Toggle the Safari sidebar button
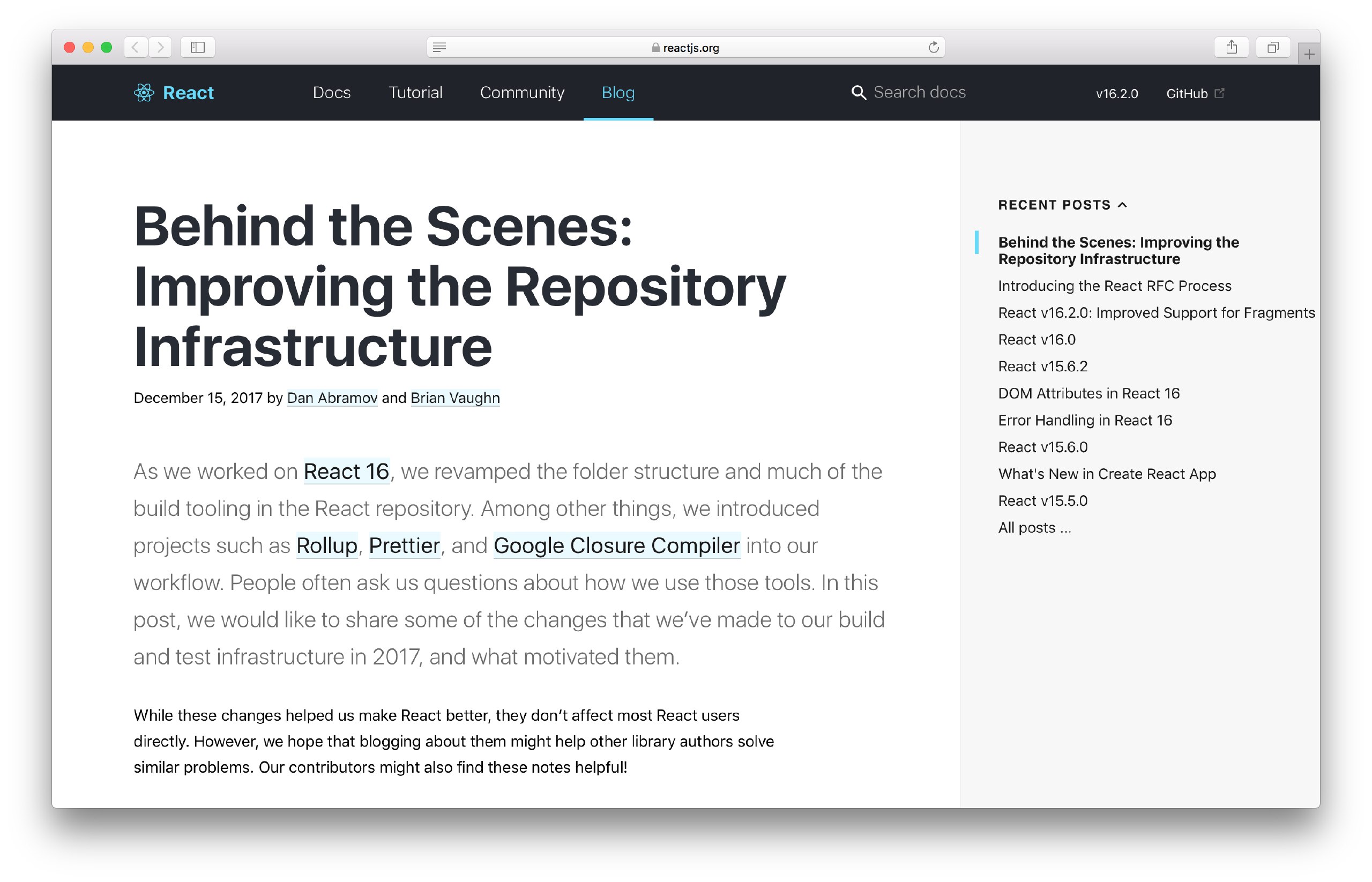Viewport: 1372px width, 882px height. click(x=198, y=47)
